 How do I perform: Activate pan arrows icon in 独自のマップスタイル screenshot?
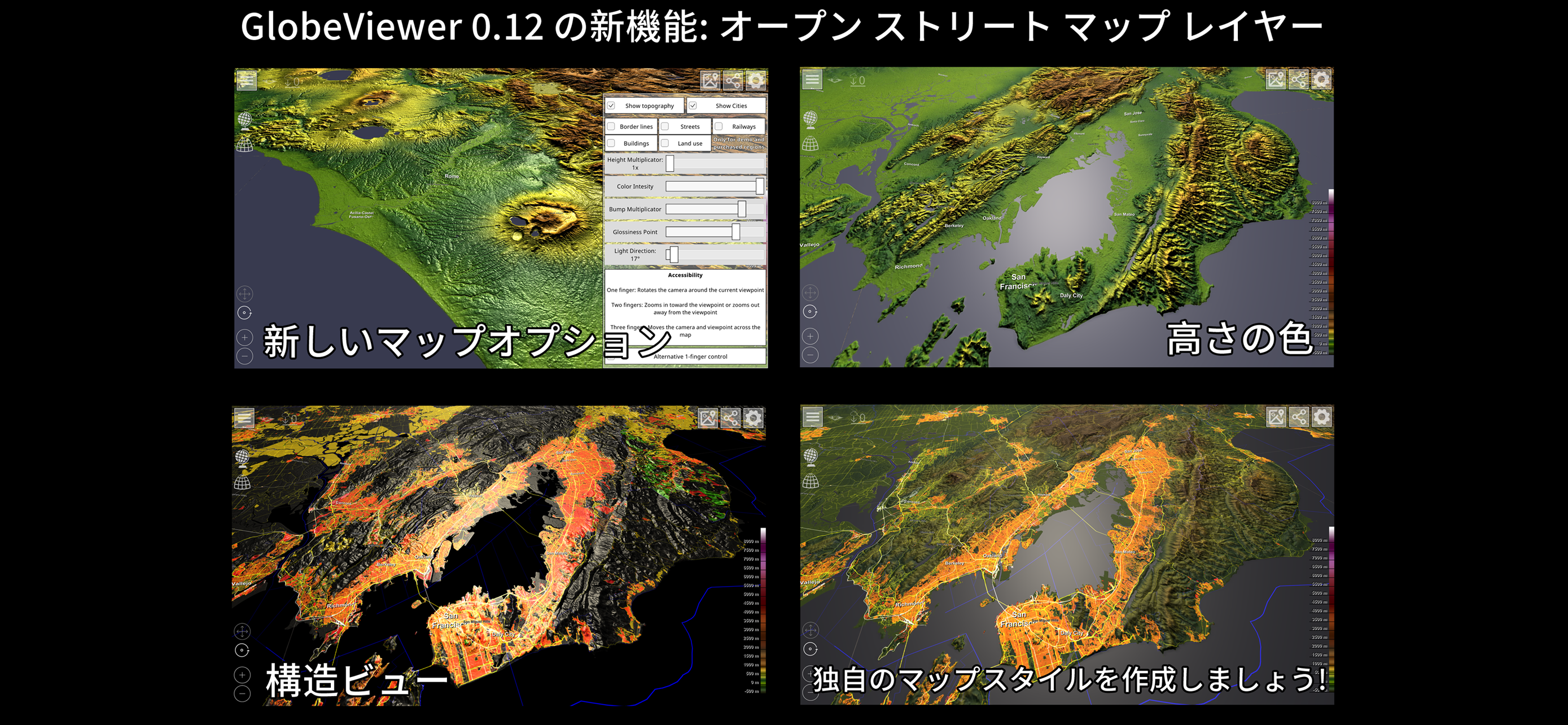pos(811,630)
